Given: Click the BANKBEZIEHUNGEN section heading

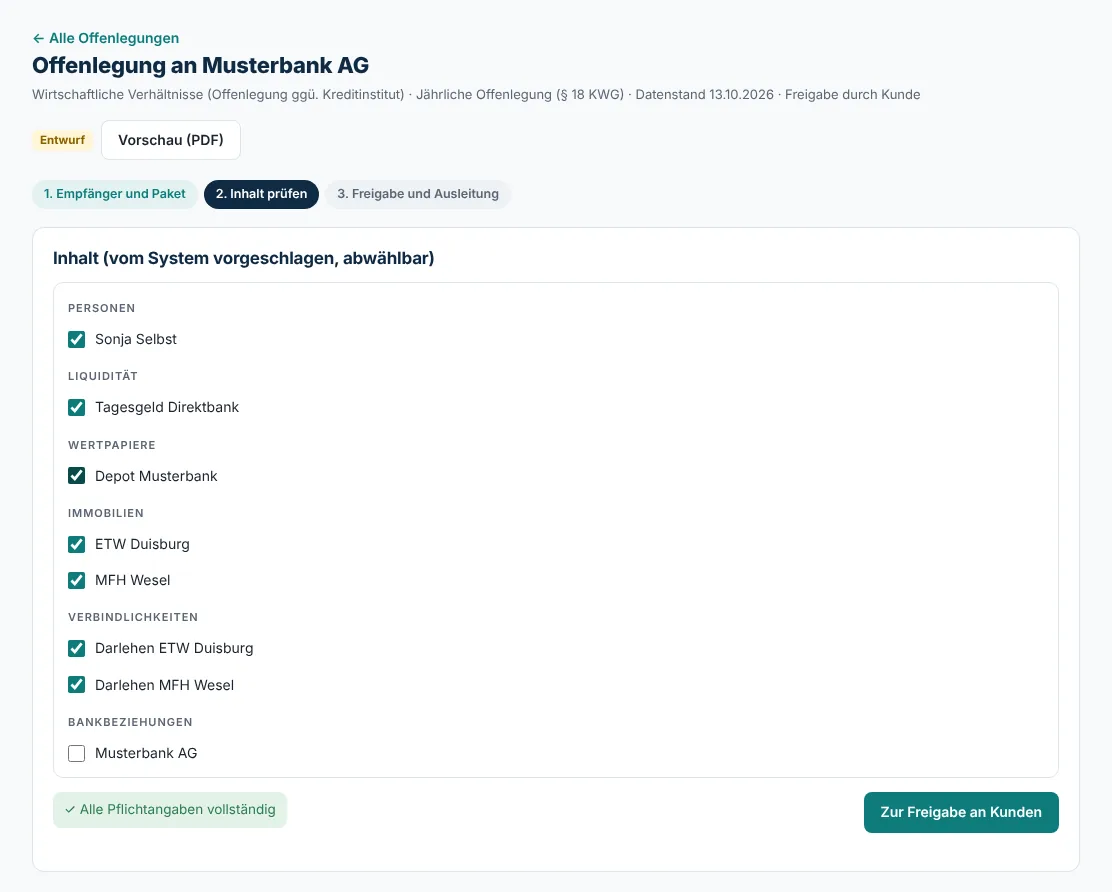Looking at the screenshot, I should click(130, 722).
